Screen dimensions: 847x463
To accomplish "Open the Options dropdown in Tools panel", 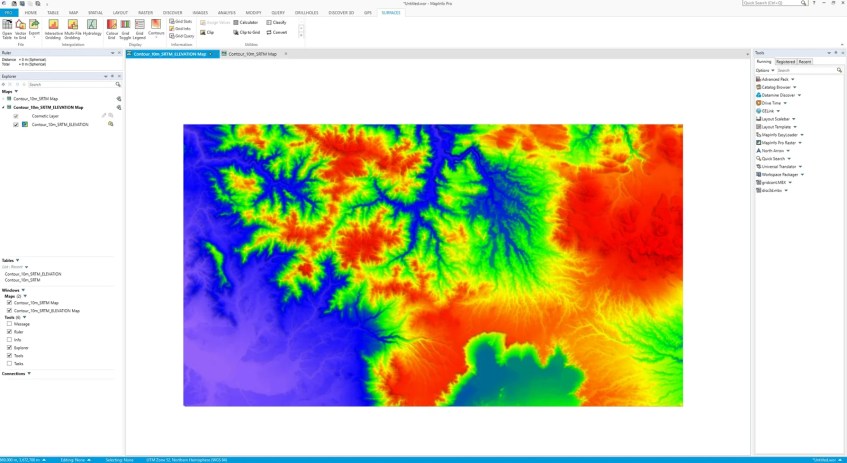I will point(765,70).
